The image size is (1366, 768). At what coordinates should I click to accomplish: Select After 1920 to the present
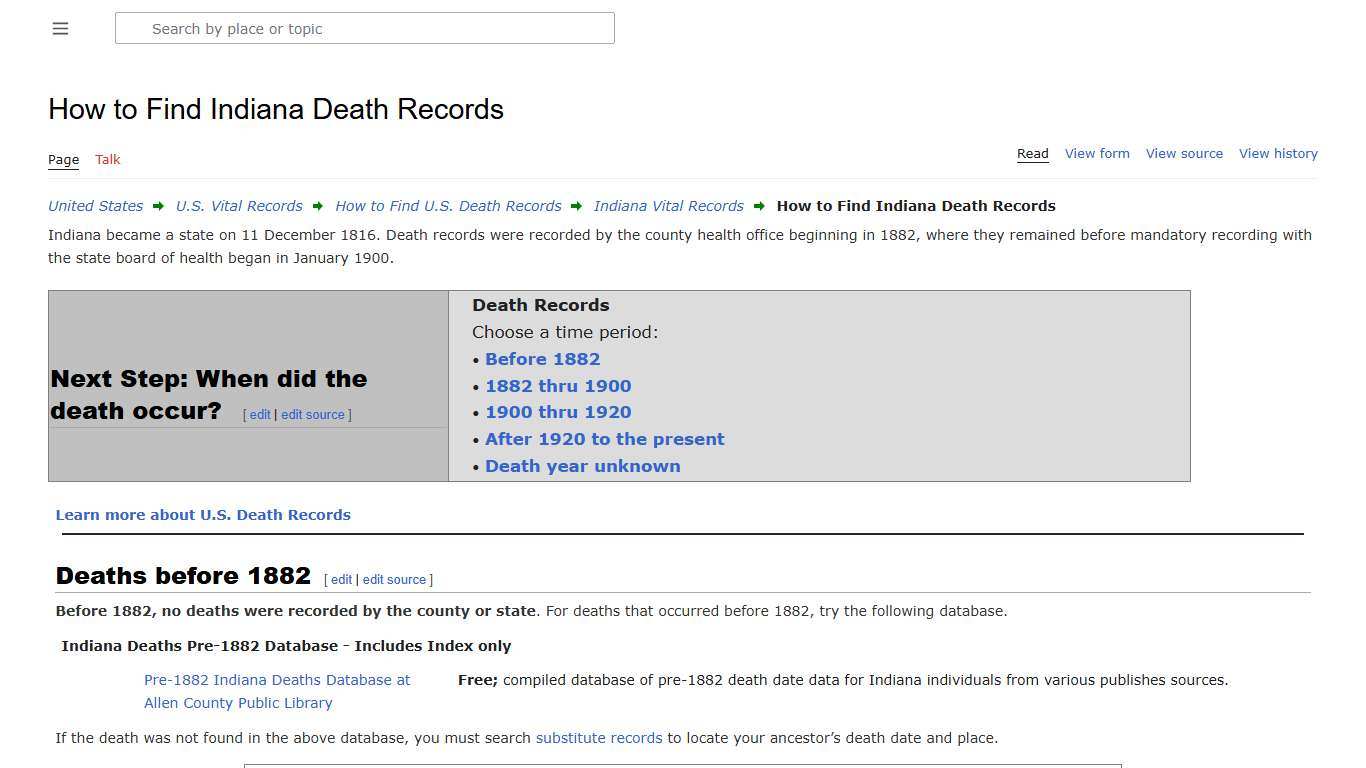(604, 439)
